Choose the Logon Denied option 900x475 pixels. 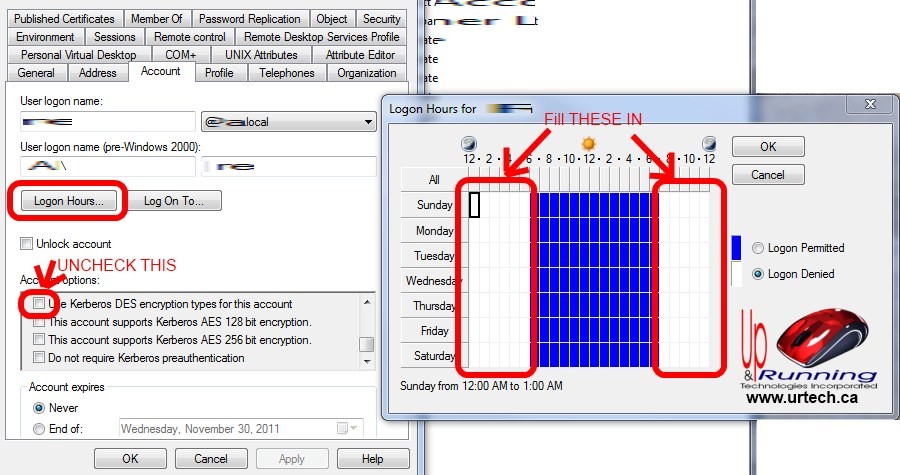coord(759,274)
